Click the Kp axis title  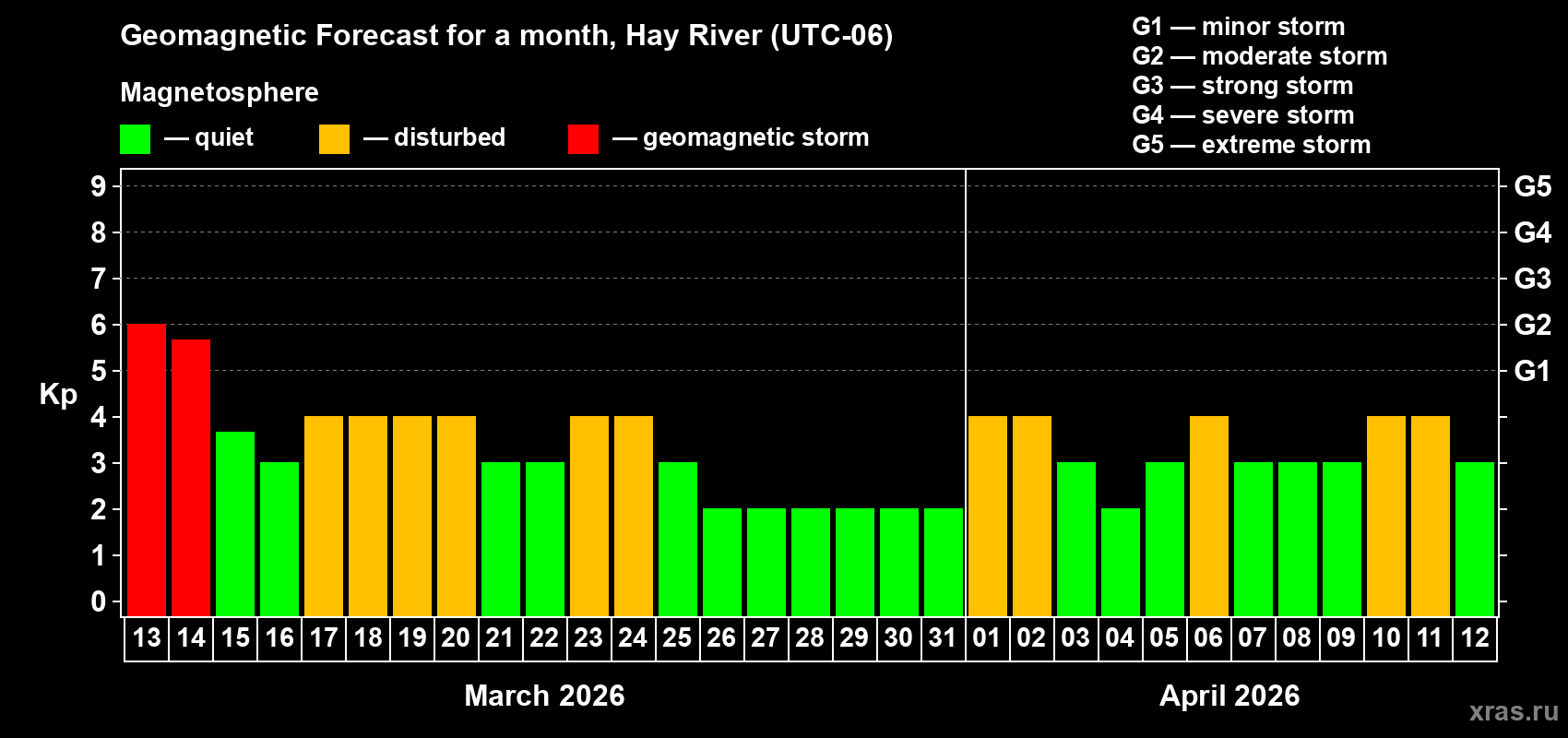click(58, 395)
